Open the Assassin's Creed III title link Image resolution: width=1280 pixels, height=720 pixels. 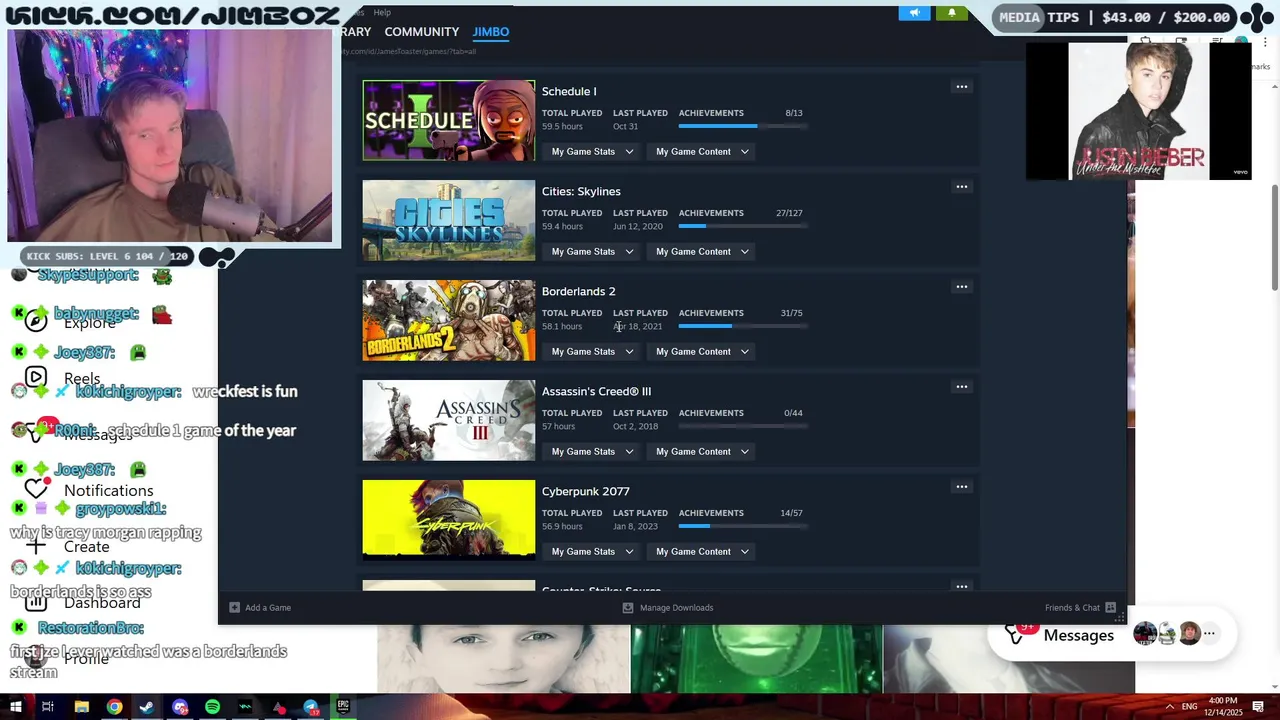tap(596, 391)
